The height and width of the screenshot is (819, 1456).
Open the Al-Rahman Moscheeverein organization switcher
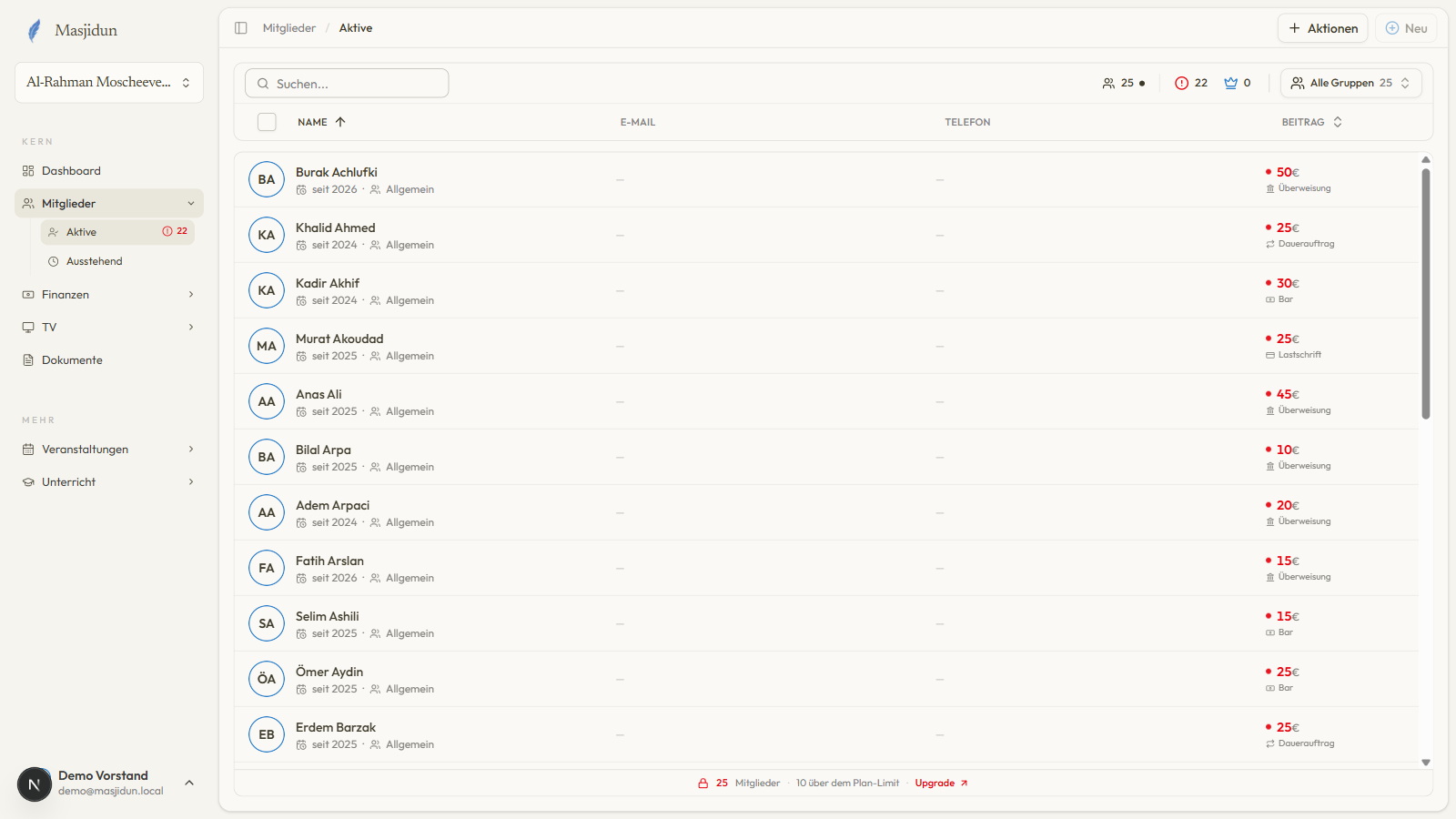109,83
